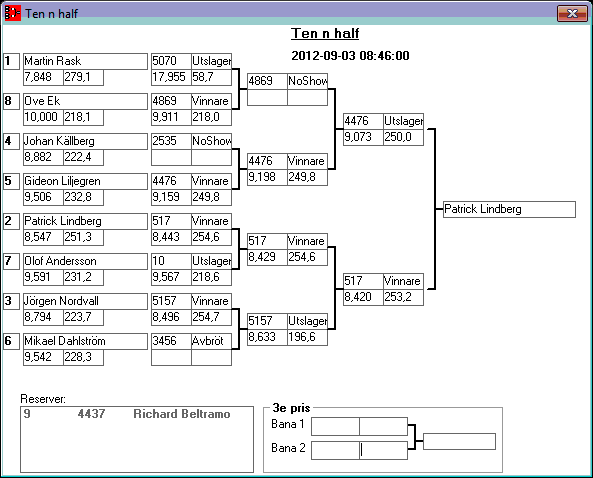
Task: Click the Gideon Liljegren name field
Action: [85, 182]
